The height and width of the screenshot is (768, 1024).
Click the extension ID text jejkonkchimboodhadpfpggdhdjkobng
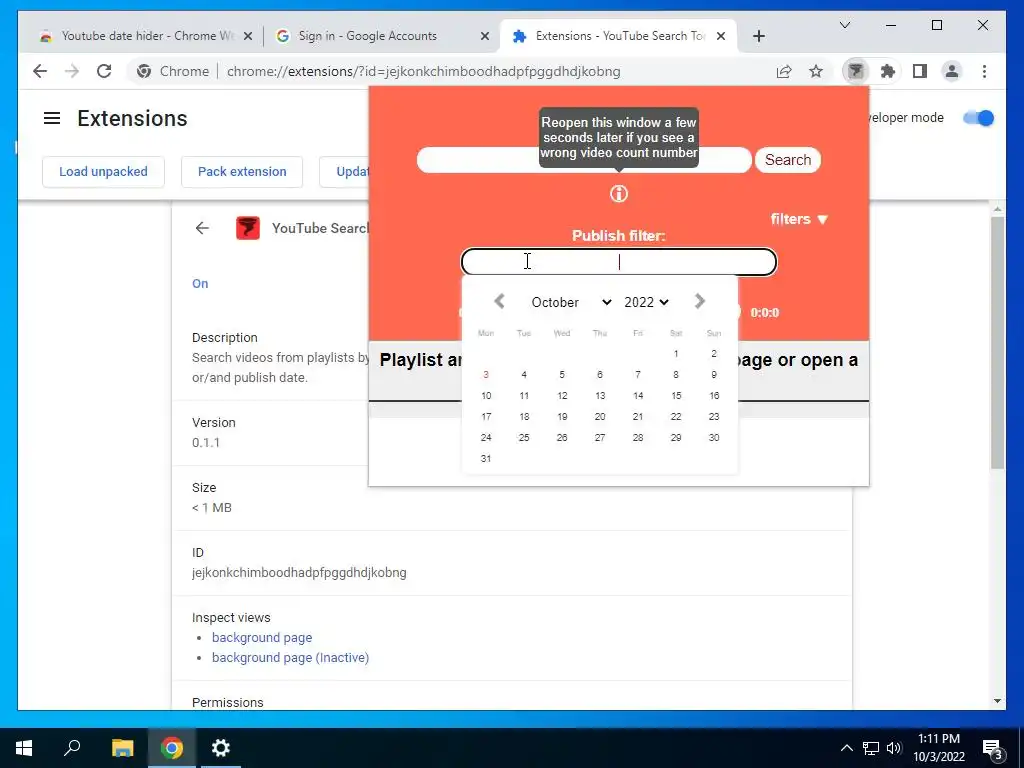299,573
